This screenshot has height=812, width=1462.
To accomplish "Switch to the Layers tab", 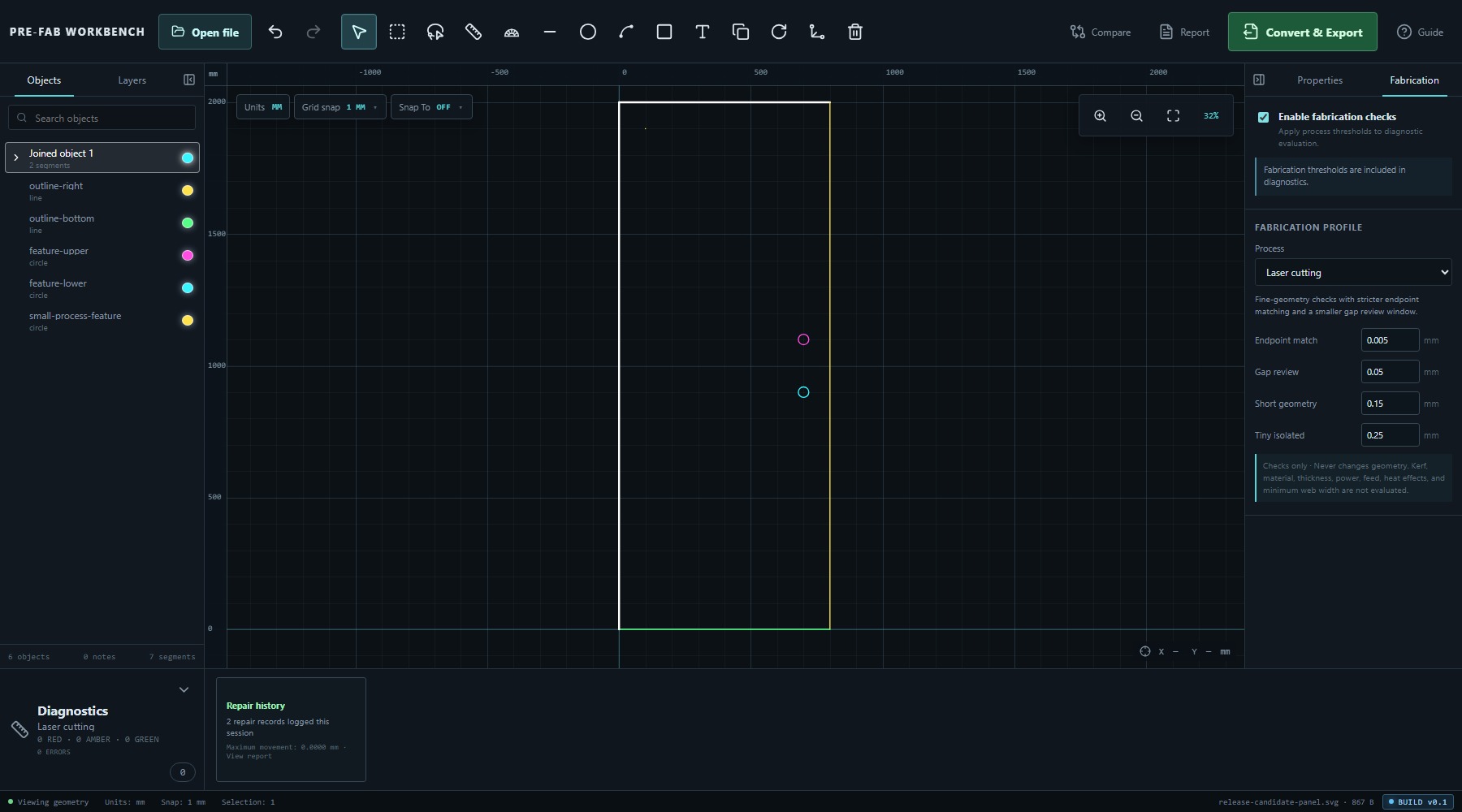I will pos(132,80).
